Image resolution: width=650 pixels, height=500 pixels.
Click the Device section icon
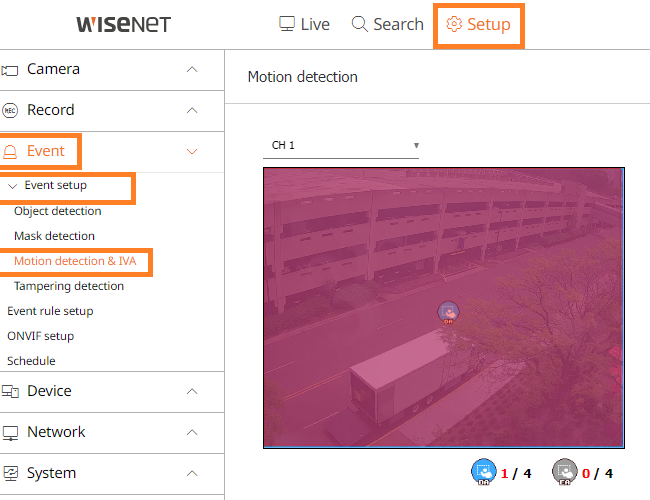tap(10, 391)
